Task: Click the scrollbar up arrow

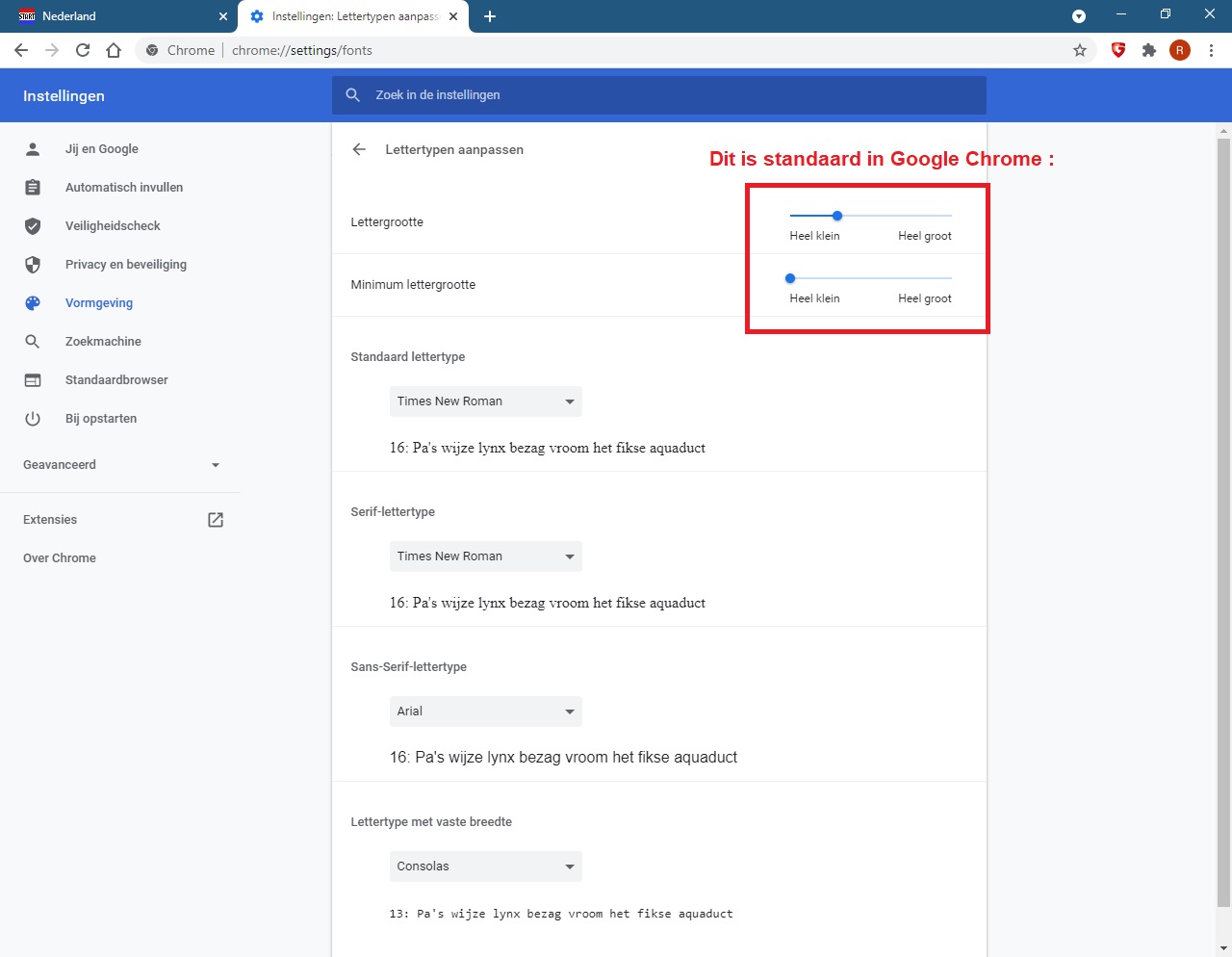Action: (1223, 131)
